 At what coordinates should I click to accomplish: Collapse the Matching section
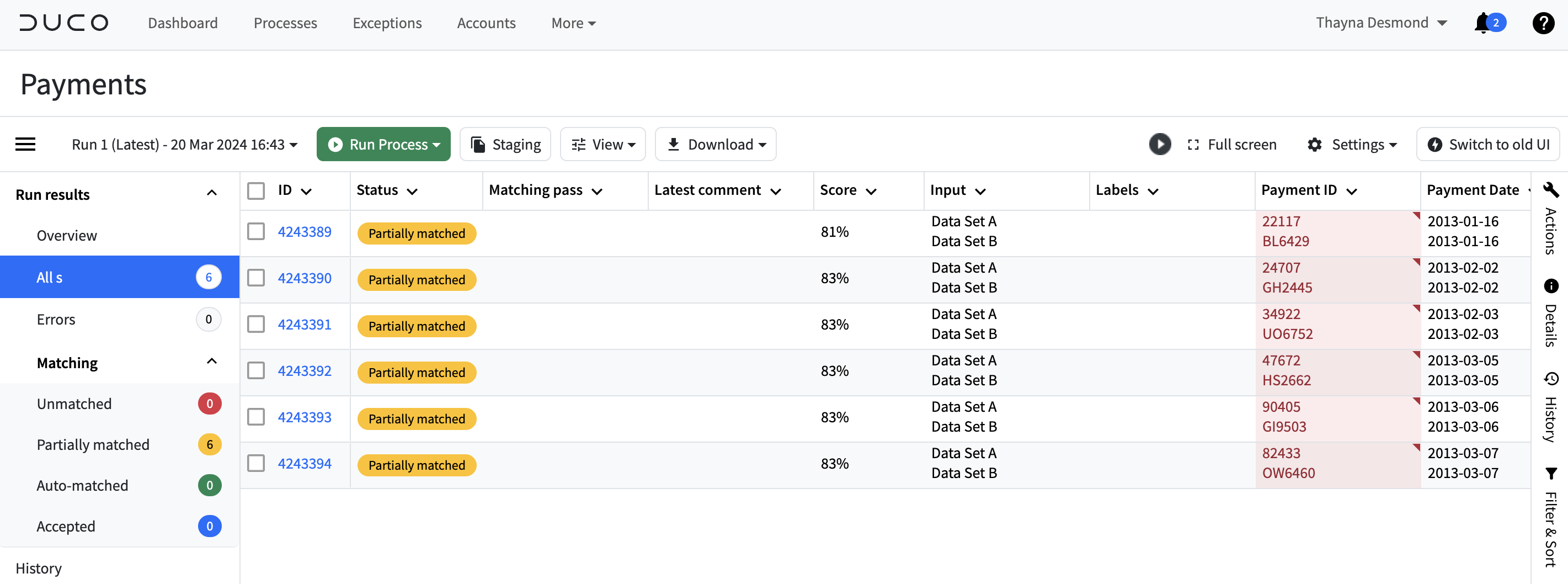pyautogui.click(x=212, y=362)
